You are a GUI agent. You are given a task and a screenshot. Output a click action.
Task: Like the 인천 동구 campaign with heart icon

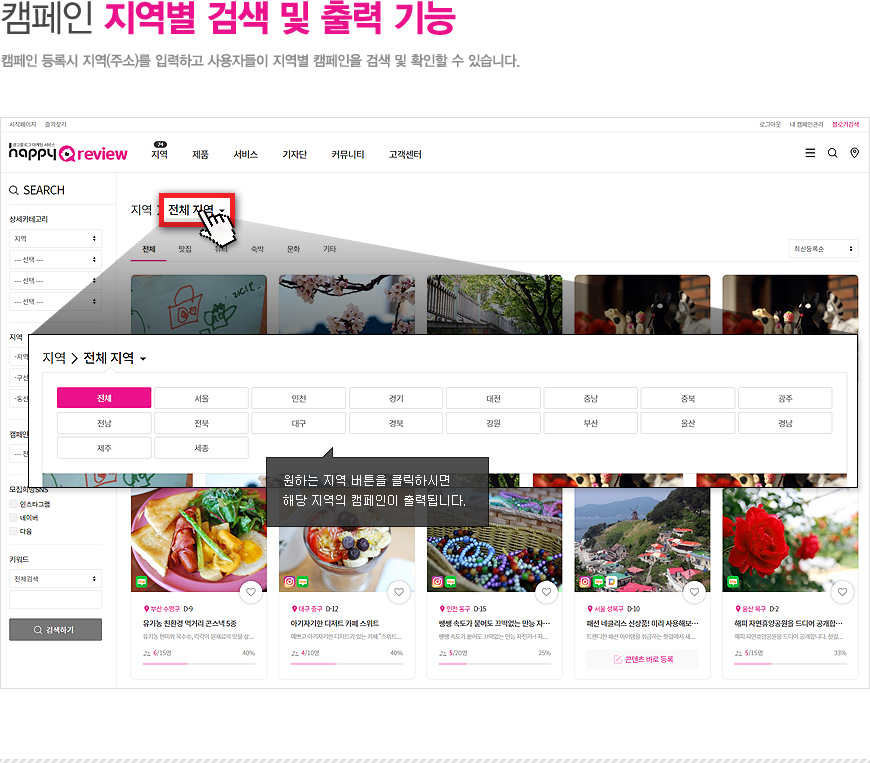[x=547, y=592]
